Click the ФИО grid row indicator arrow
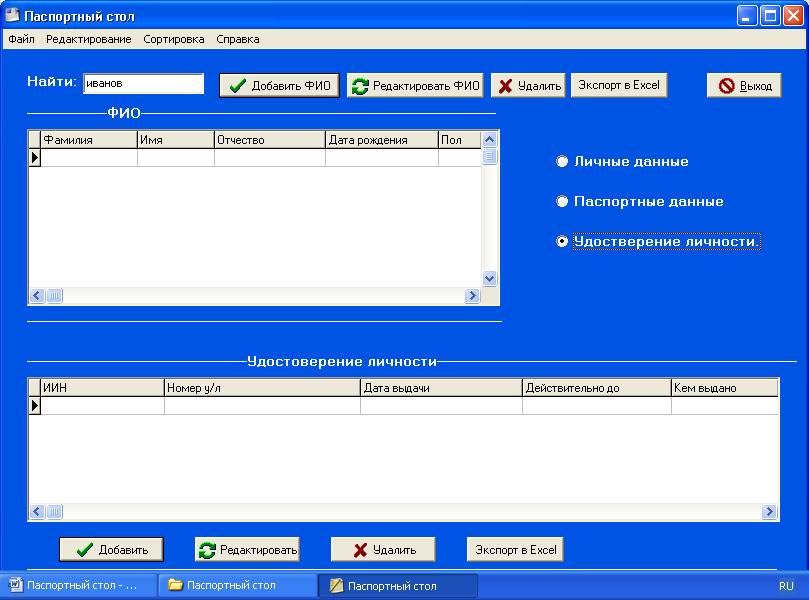 point(35,157)
